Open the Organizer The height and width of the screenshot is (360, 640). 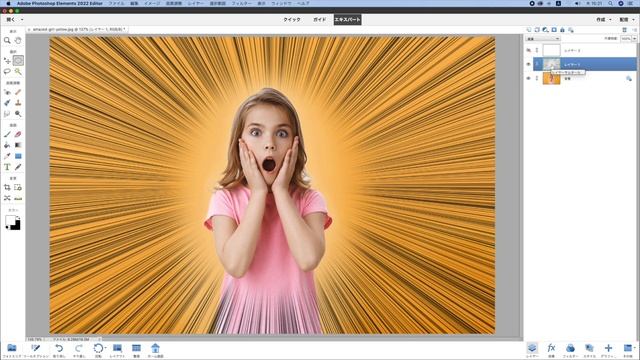(x=136, y=350)
